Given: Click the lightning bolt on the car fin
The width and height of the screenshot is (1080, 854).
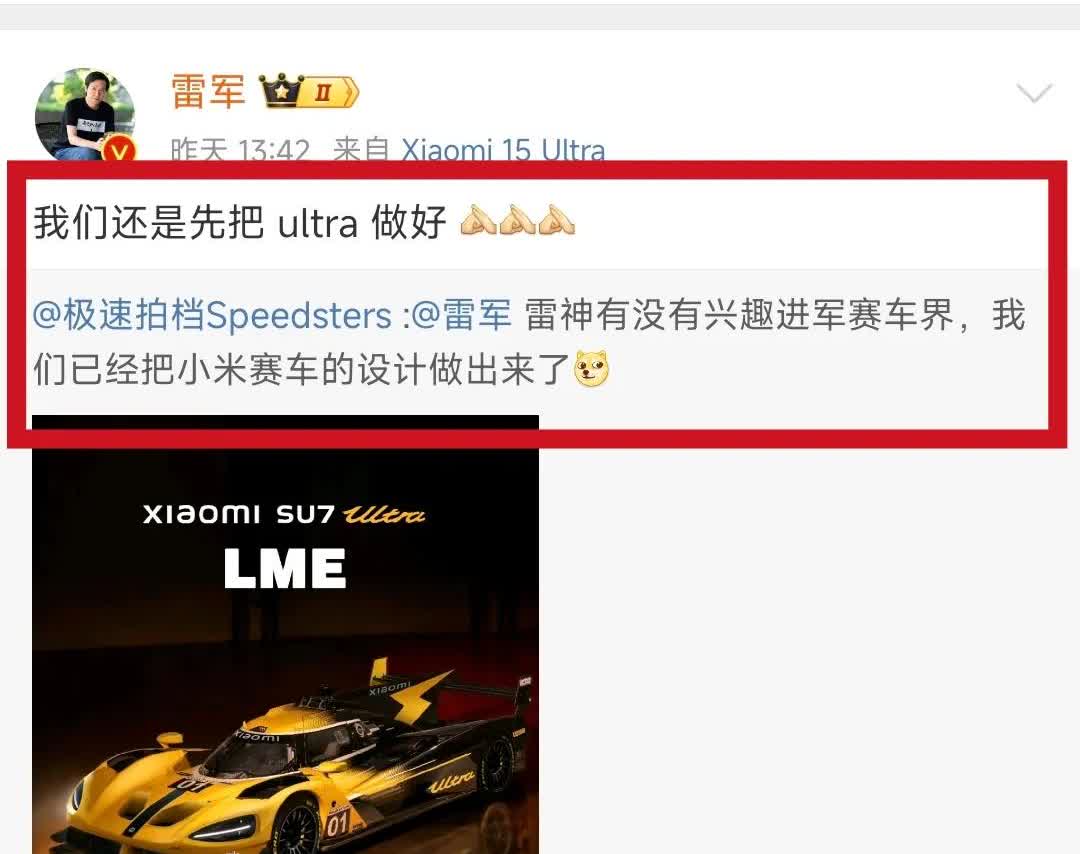Looking at the screenshot, I should click(x=417, y=696).
